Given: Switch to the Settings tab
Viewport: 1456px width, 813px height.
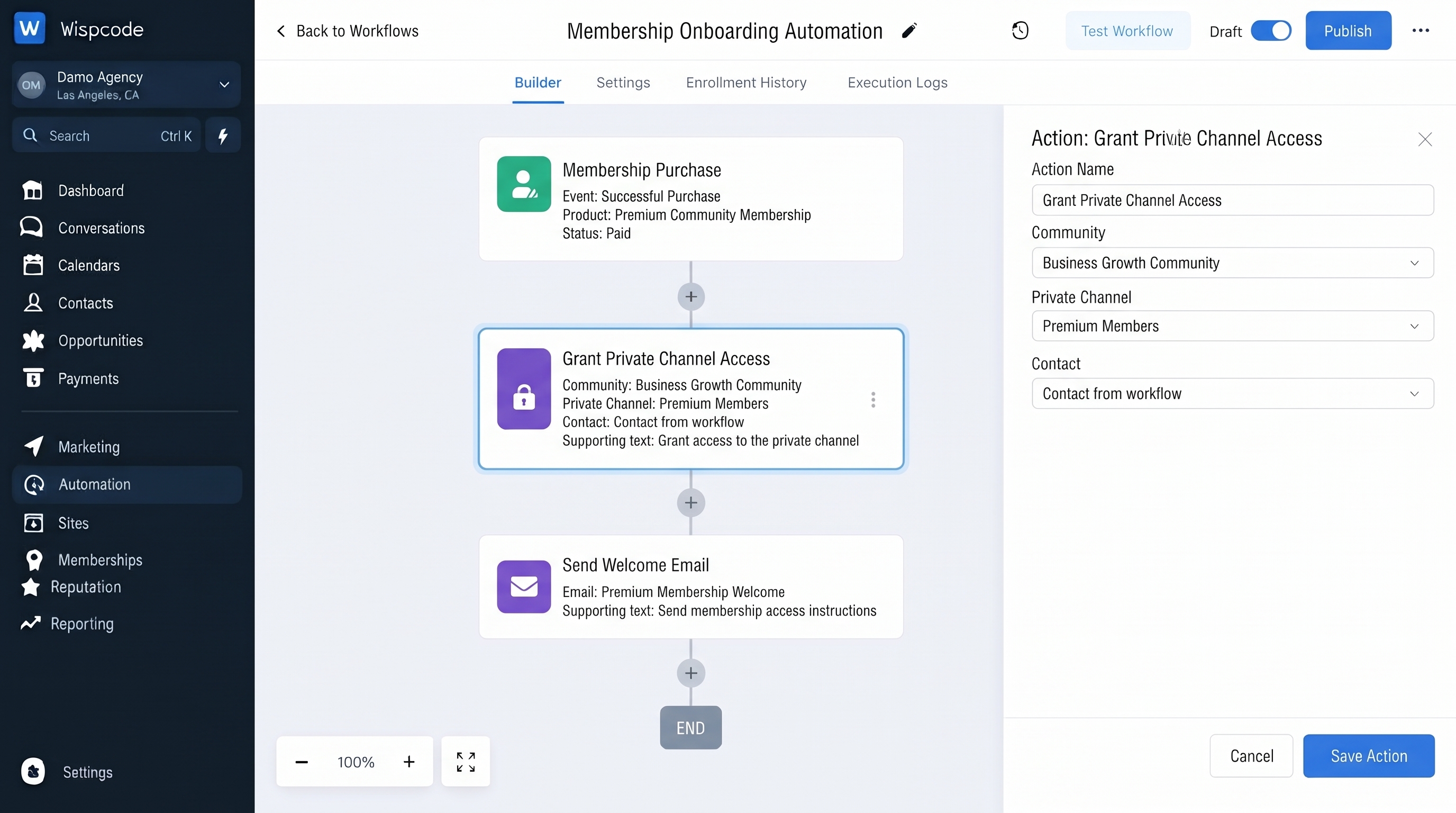Looking at the screenshot, I should [623, 83].
